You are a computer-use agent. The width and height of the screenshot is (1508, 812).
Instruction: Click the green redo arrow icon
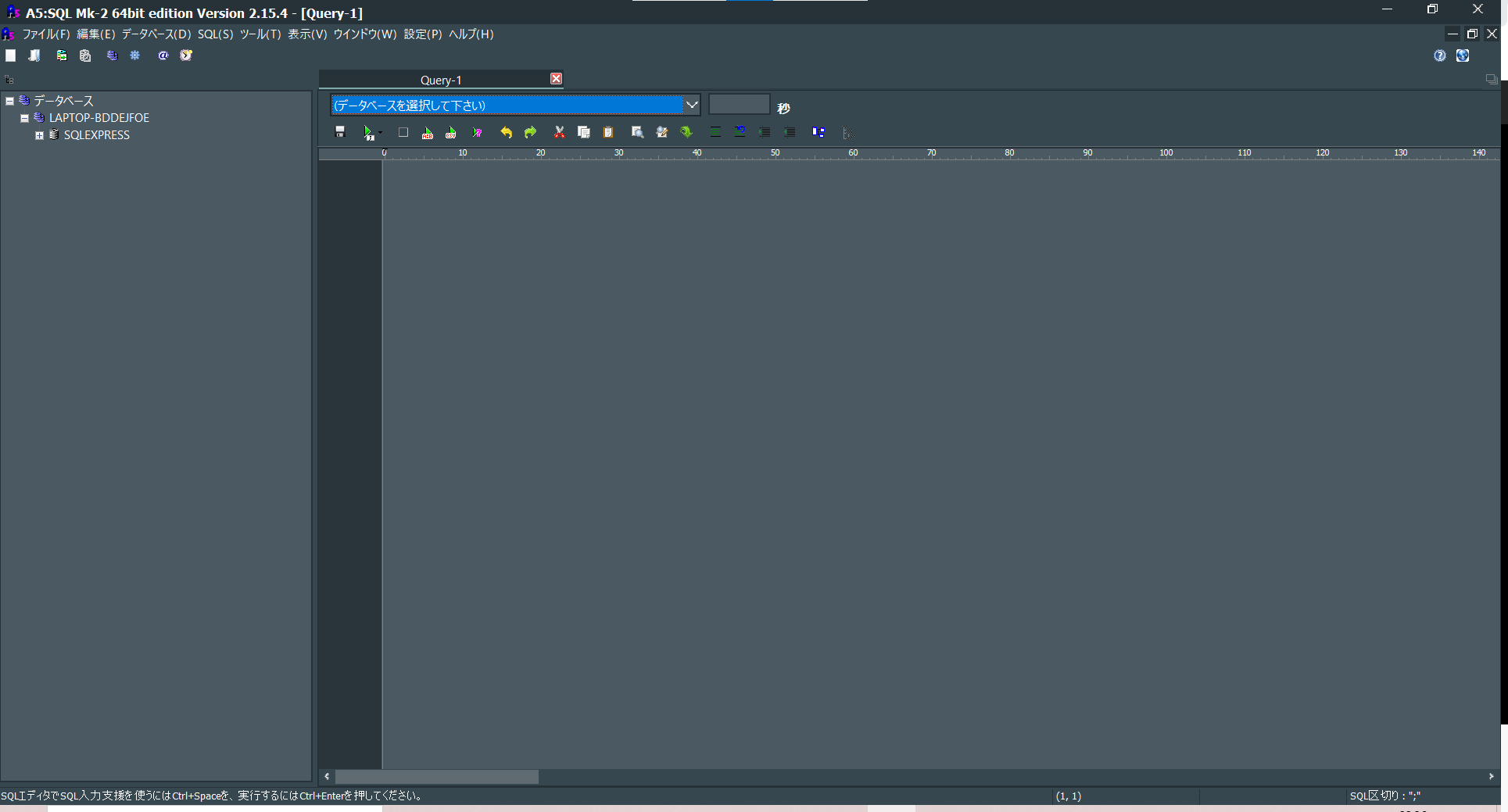click(x=530, y=132)
